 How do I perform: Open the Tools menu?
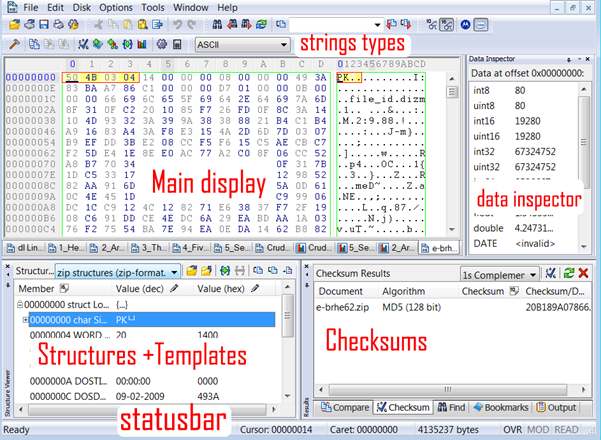click(x=153, y=7)
